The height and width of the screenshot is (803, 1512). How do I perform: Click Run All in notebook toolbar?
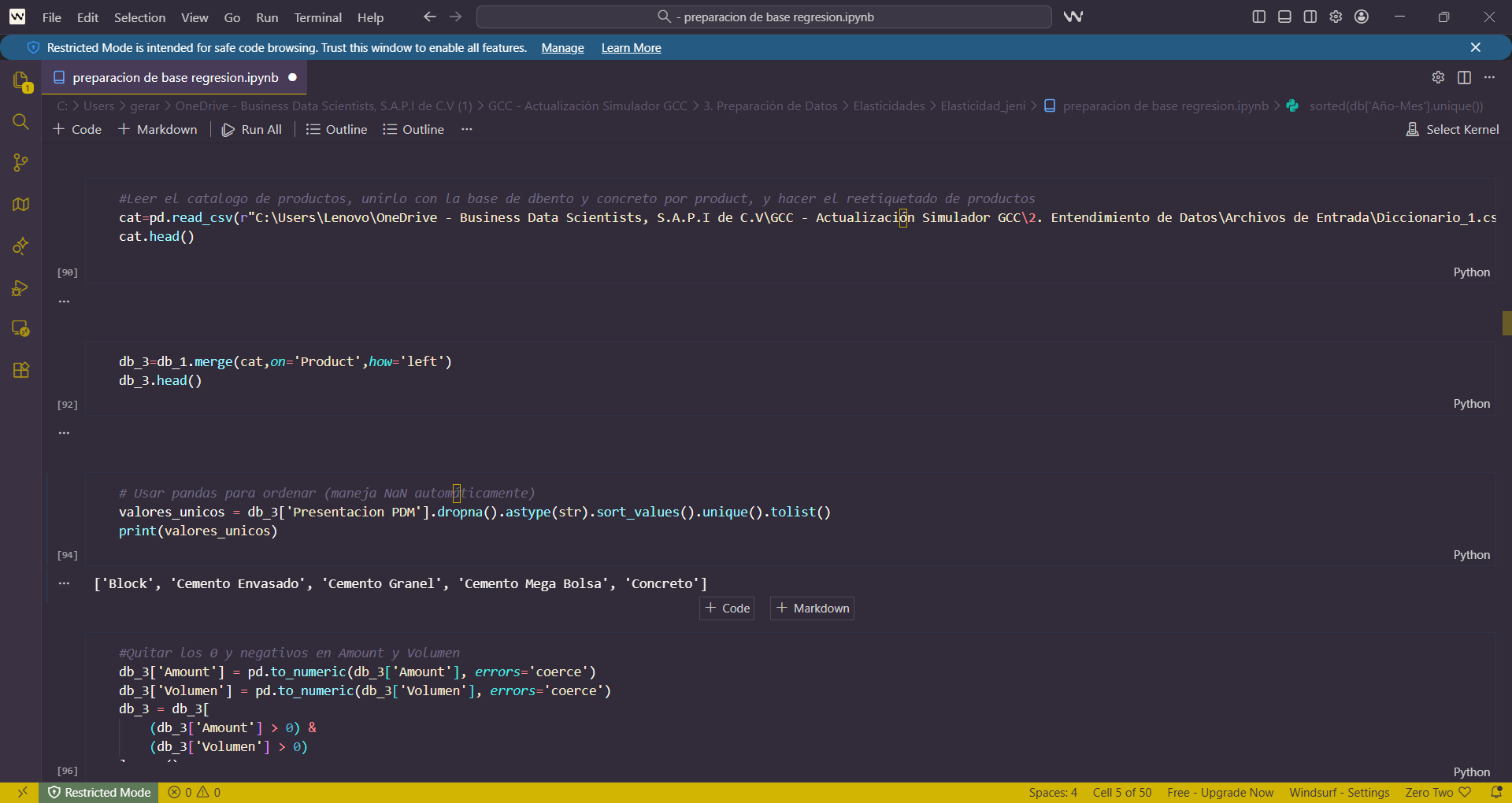pos(252,129)
